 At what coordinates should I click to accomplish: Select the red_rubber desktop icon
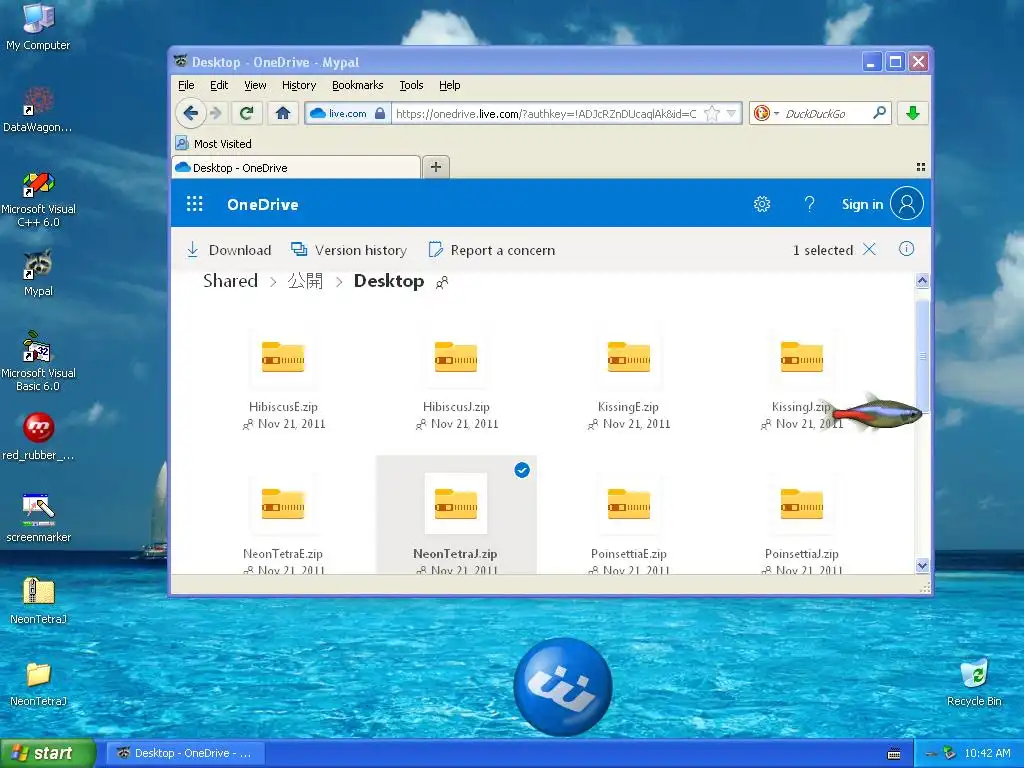click(x=38, y=436)
